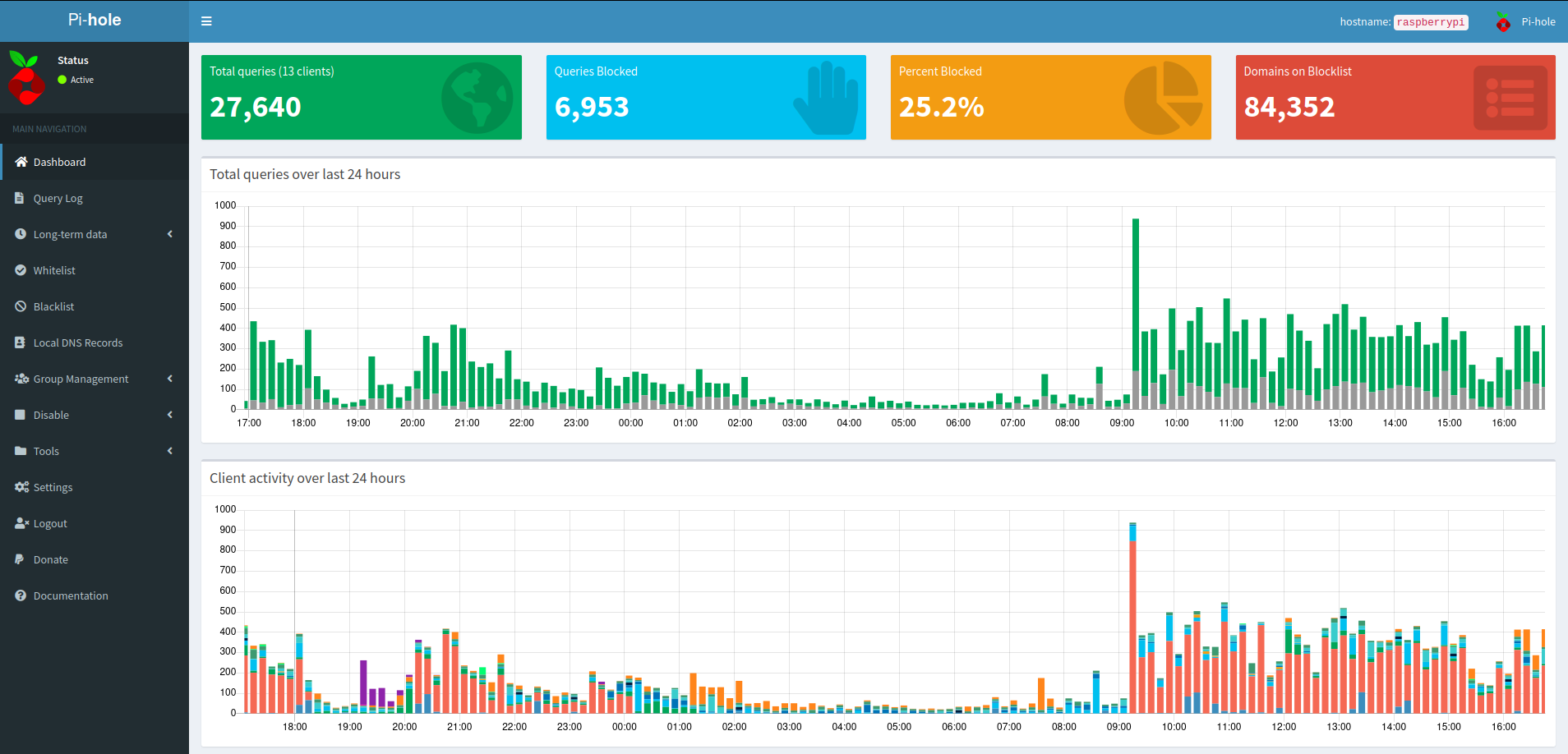Click the Logout user icon
Image resolution: width=1568 pixels, height=754 pixels.
click(21, 523)
